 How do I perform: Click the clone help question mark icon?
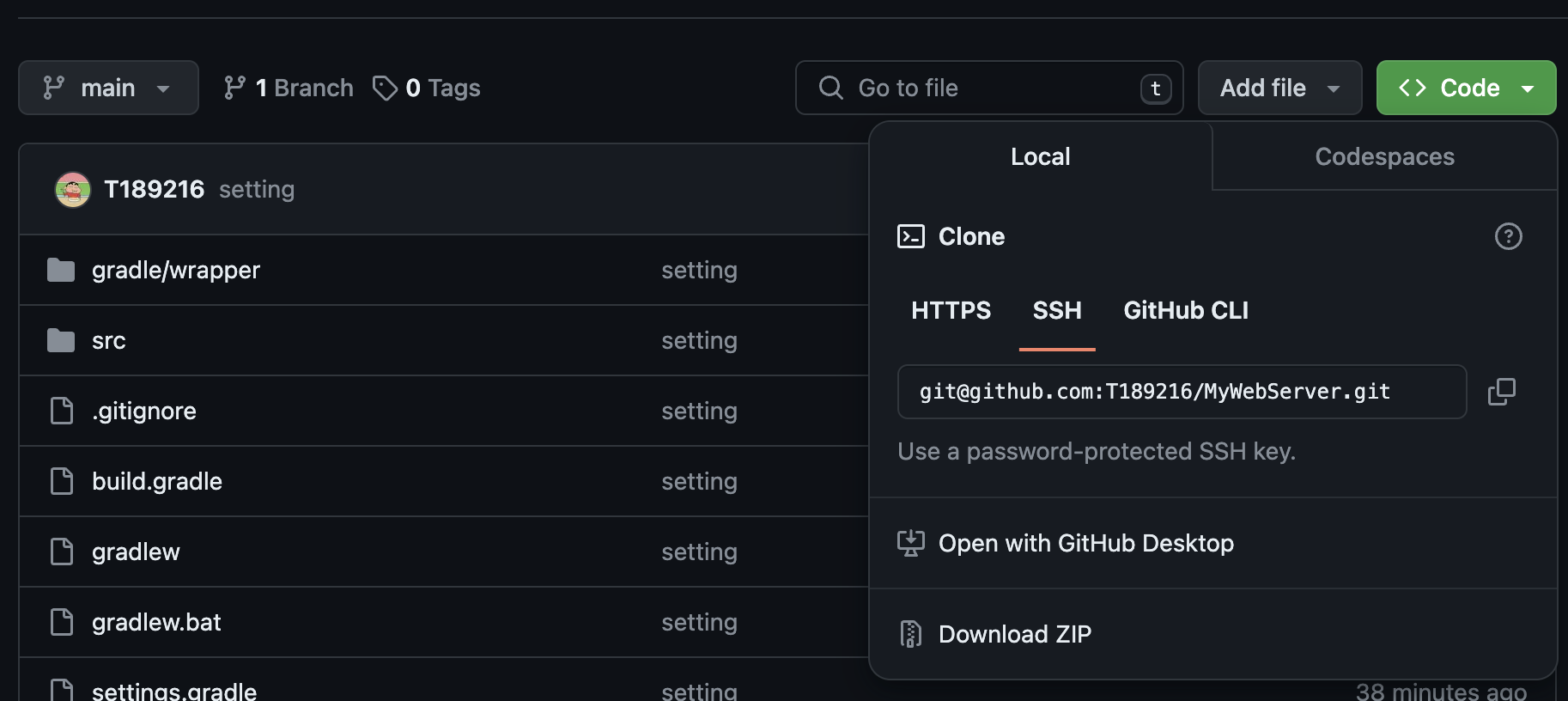click(1508, 236)
